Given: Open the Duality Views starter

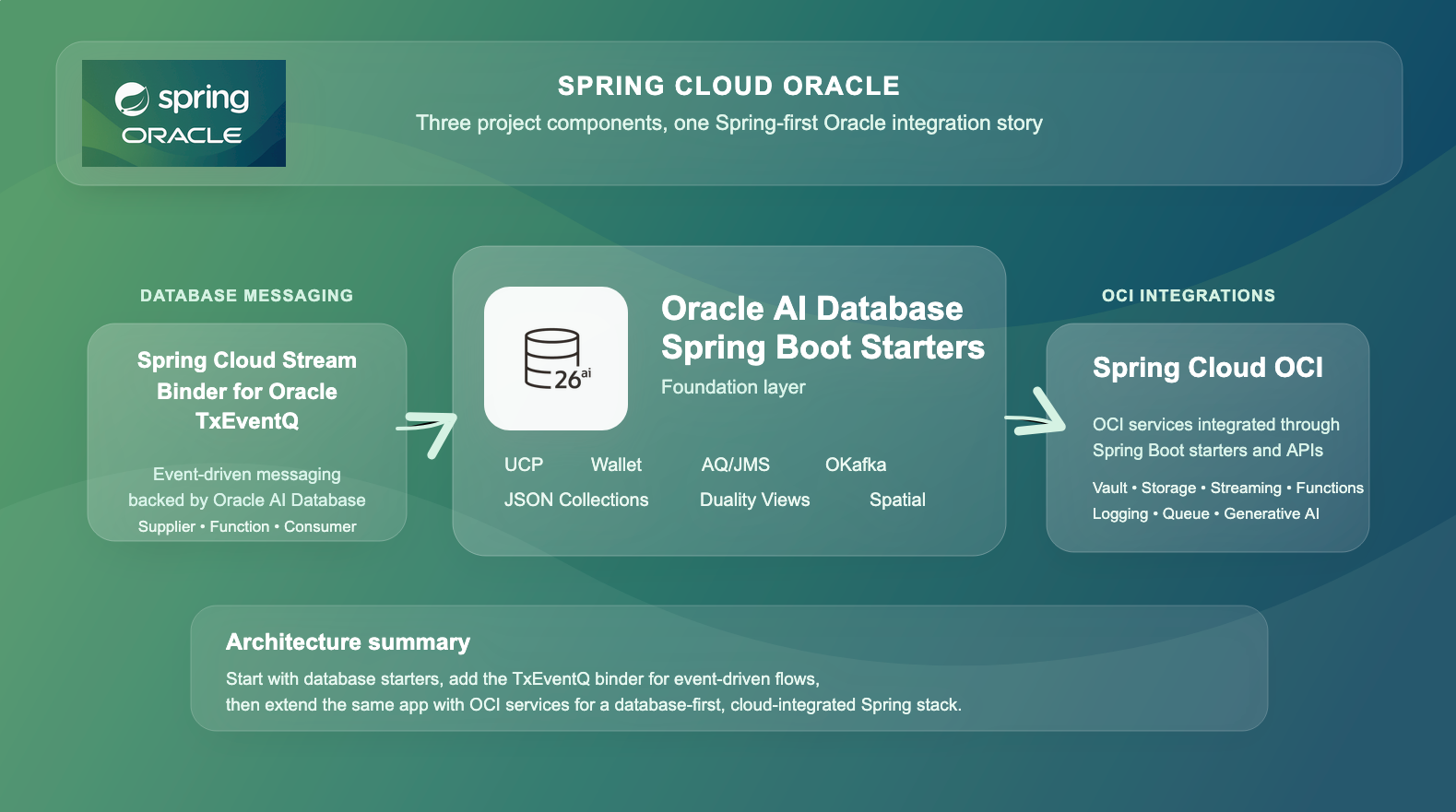Looking at the screenshot, I should click(754, 500).
